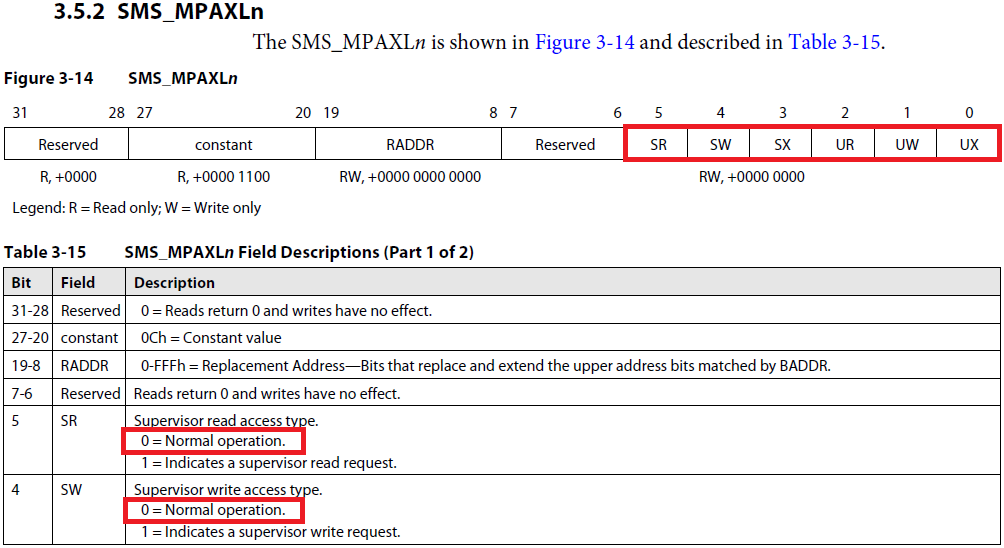Select reset value 'RW, +0000 0000 0000'
Viewport: 1004px width, 548px height.
[410, 177]
